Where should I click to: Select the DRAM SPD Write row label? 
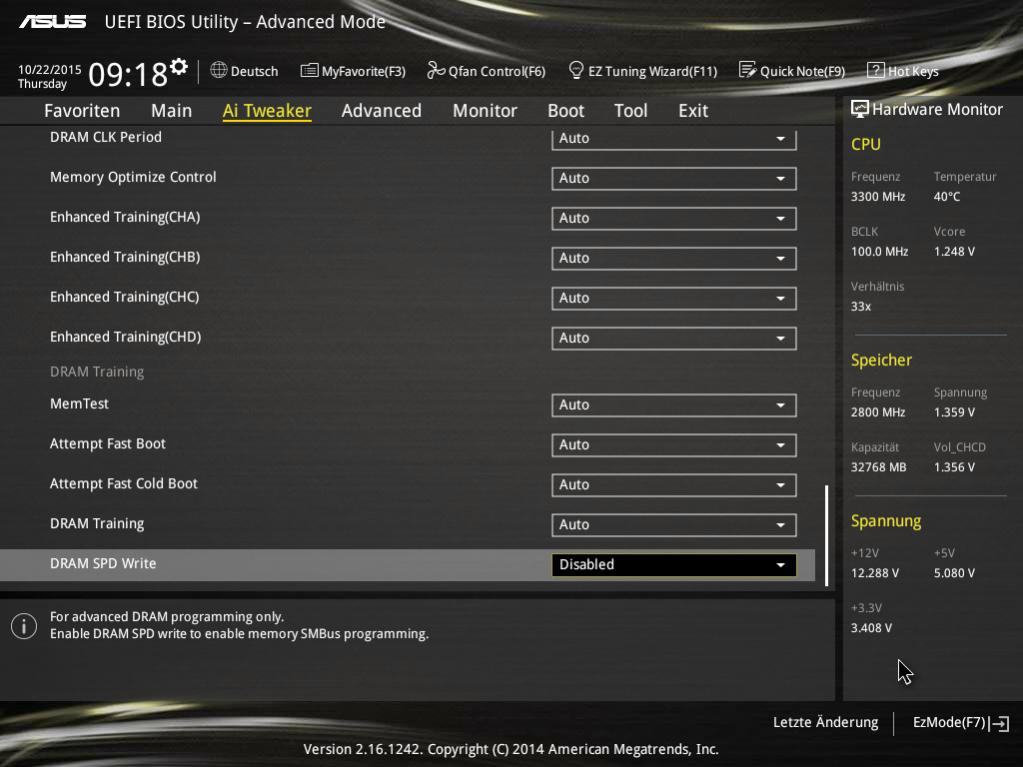(x=103, y=564)
